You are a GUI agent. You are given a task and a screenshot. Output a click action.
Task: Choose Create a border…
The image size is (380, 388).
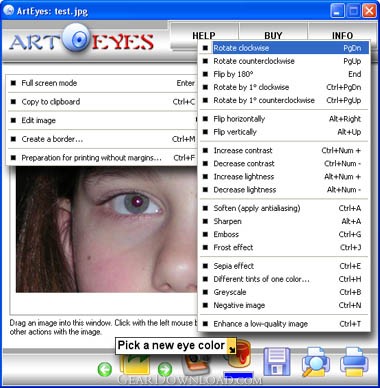coord(102,139)
